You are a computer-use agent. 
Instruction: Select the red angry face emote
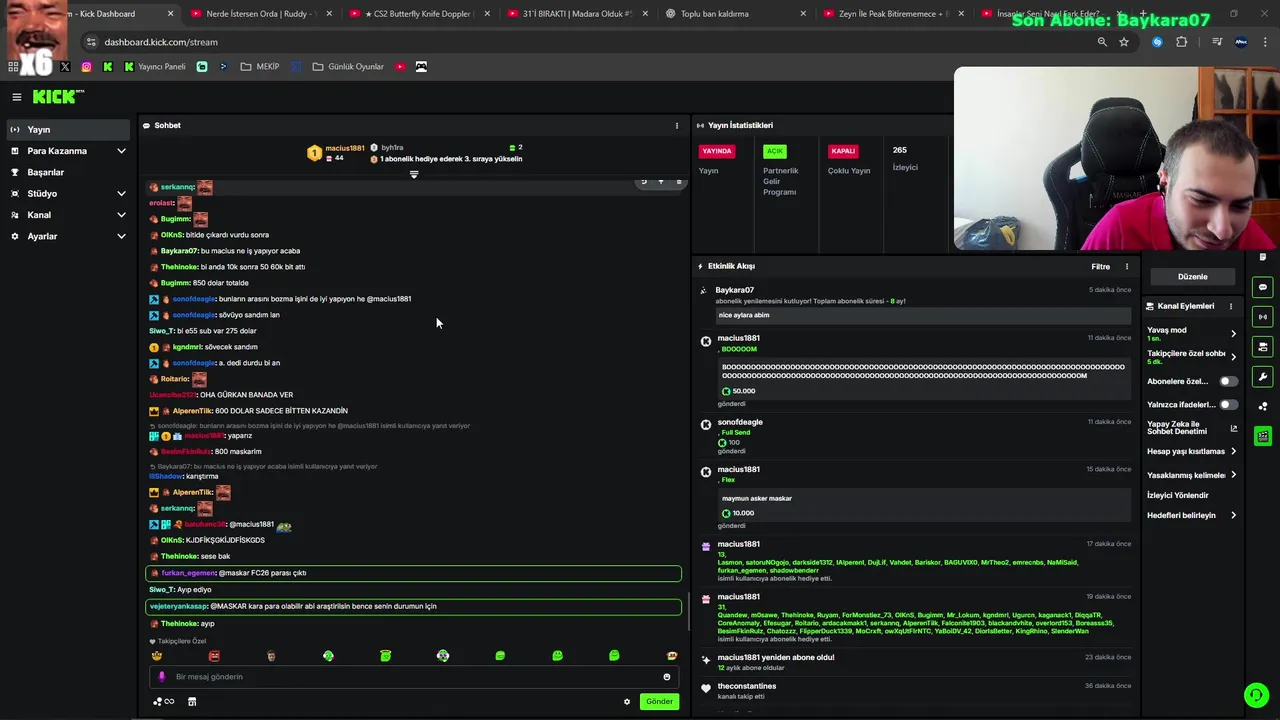tap(214, 656)
